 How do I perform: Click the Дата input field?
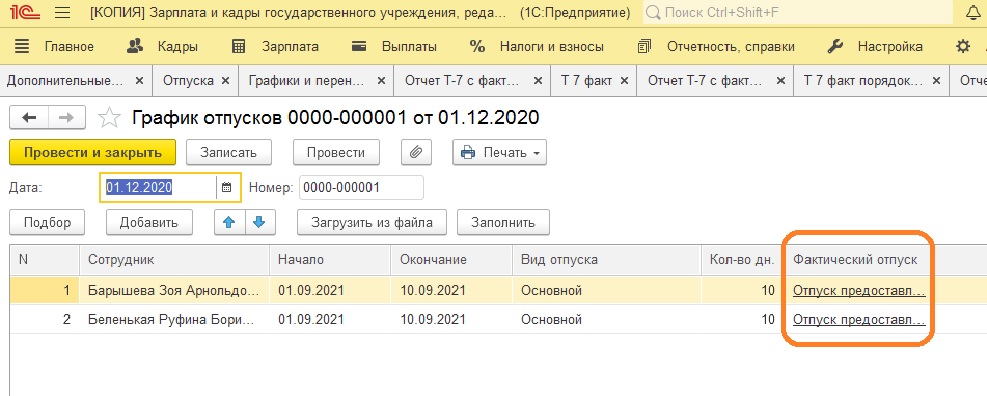(160, 187)
